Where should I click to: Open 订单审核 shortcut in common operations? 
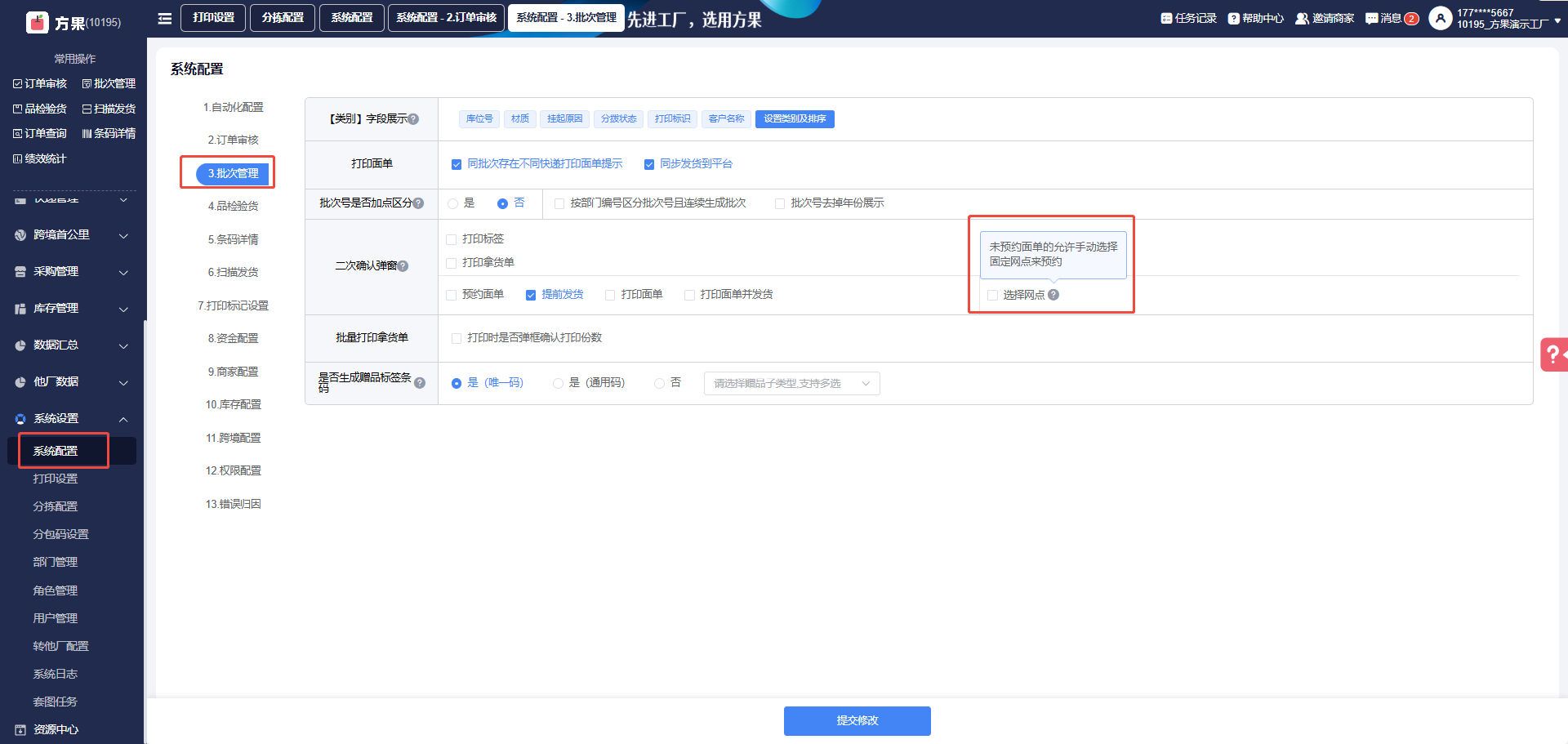(40, 84)
